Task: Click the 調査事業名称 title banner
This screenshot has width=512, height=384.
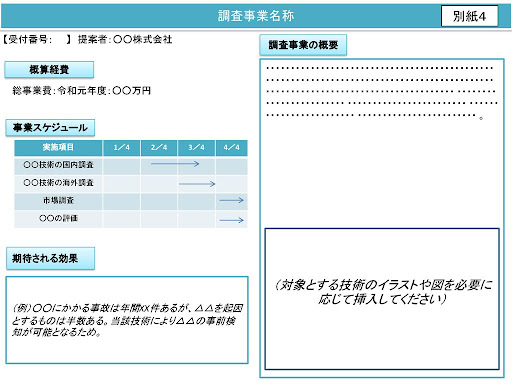Action: click(256, 16)
